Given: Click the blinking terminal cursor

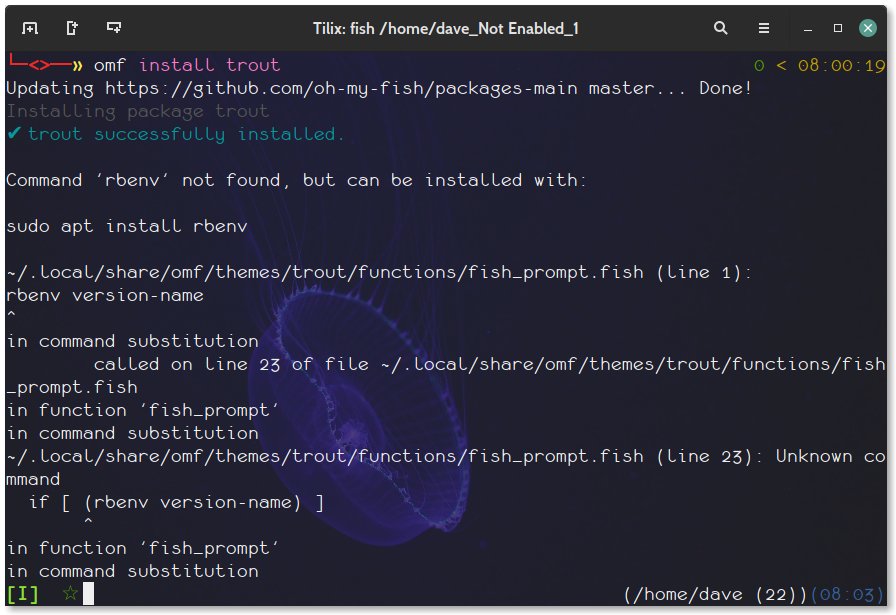Looking at the screenshot, I should tap(86, 593).
